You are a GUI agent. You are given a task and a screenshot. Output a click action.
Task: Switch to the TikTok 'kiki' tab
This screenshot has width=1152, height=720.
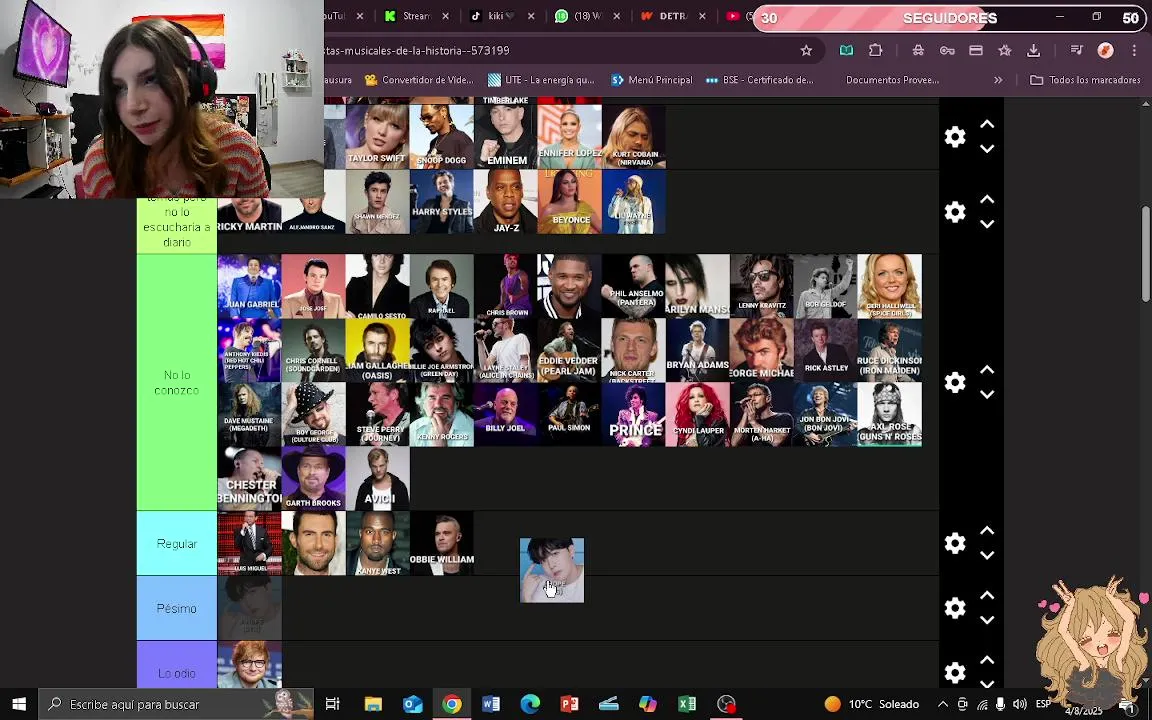click(494, 15)
